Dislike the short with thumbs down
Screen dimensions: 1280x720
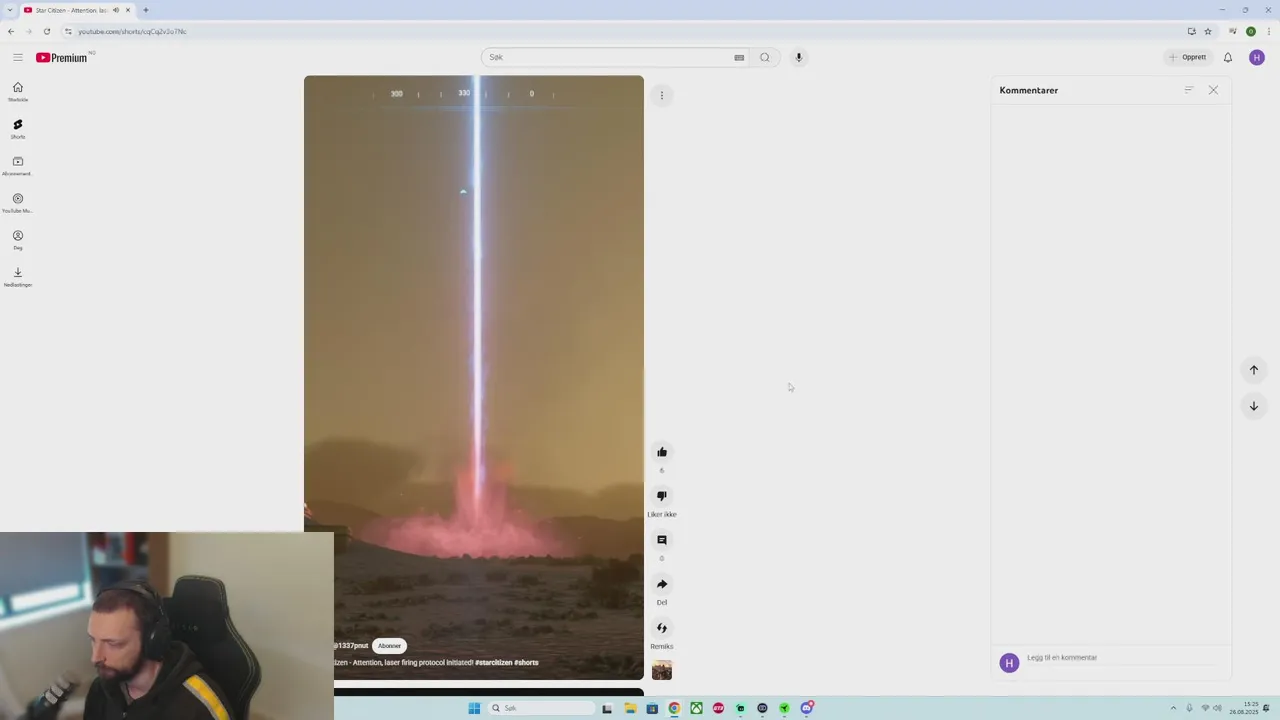pos(661,496)
